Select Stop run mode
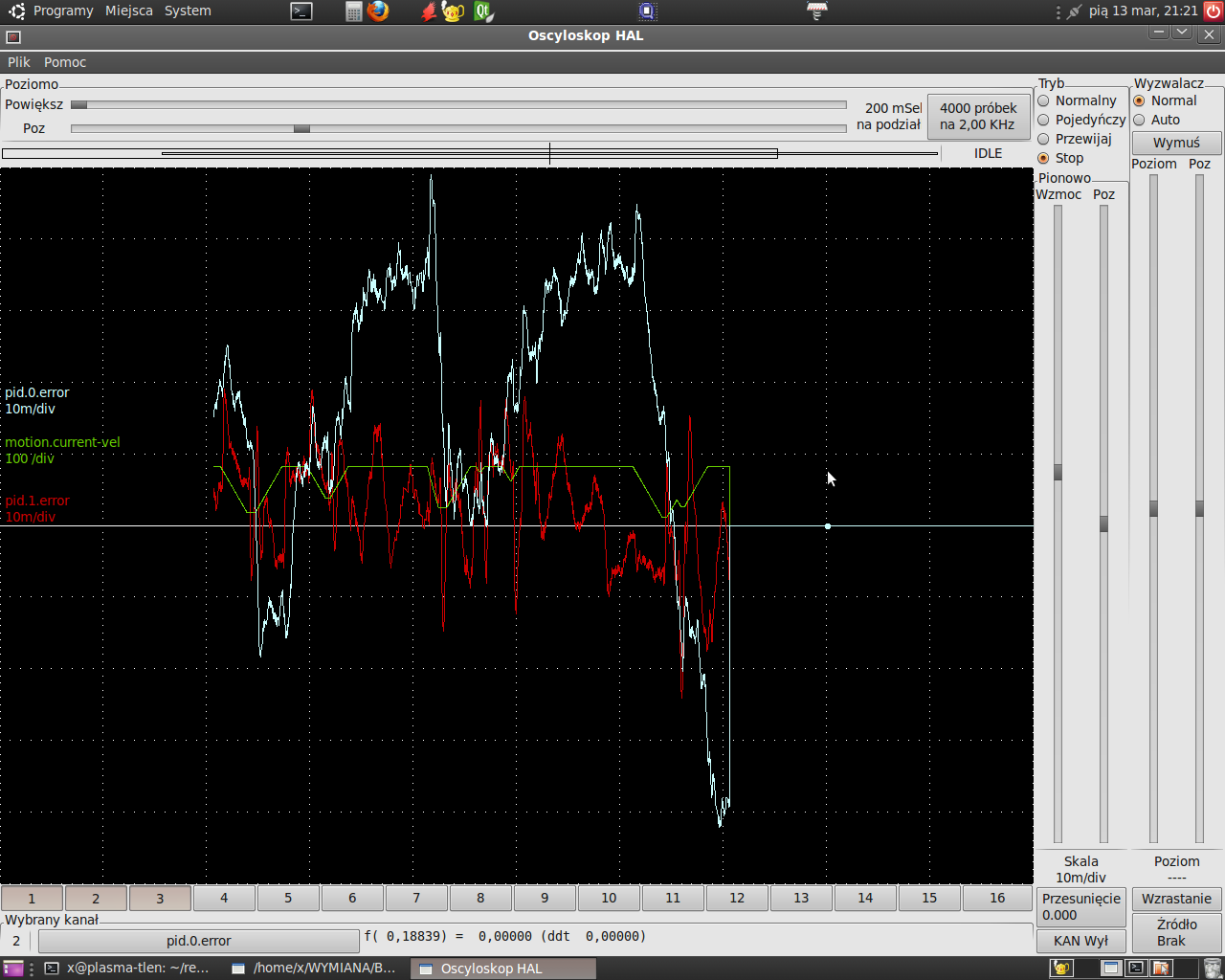The height and width of the screenshot is (980, 1225). pyautogui.click(x=1061, y=158)
